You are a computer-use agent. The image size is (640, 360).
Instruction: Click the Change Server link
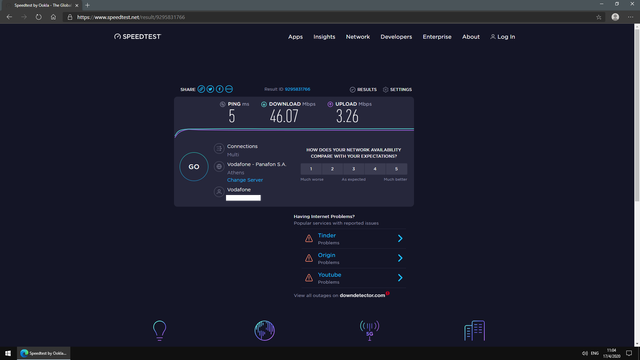(x=245, y=180)
